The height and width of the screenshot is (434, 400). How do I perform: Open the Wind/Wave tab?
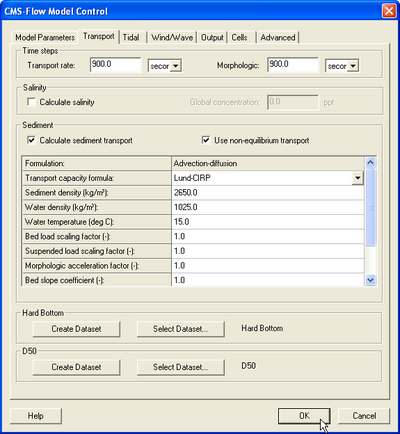pyautogui.click(x=172, y=38)
